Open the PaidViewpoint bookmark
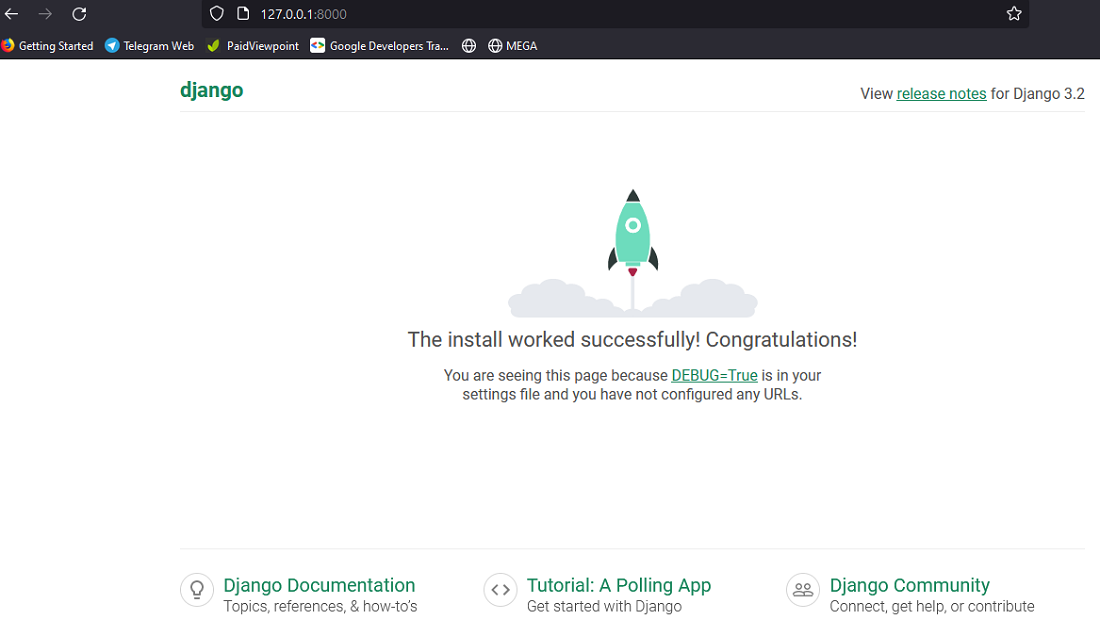This screenshot has width=1100, height=636. click(x=253, y=46)
